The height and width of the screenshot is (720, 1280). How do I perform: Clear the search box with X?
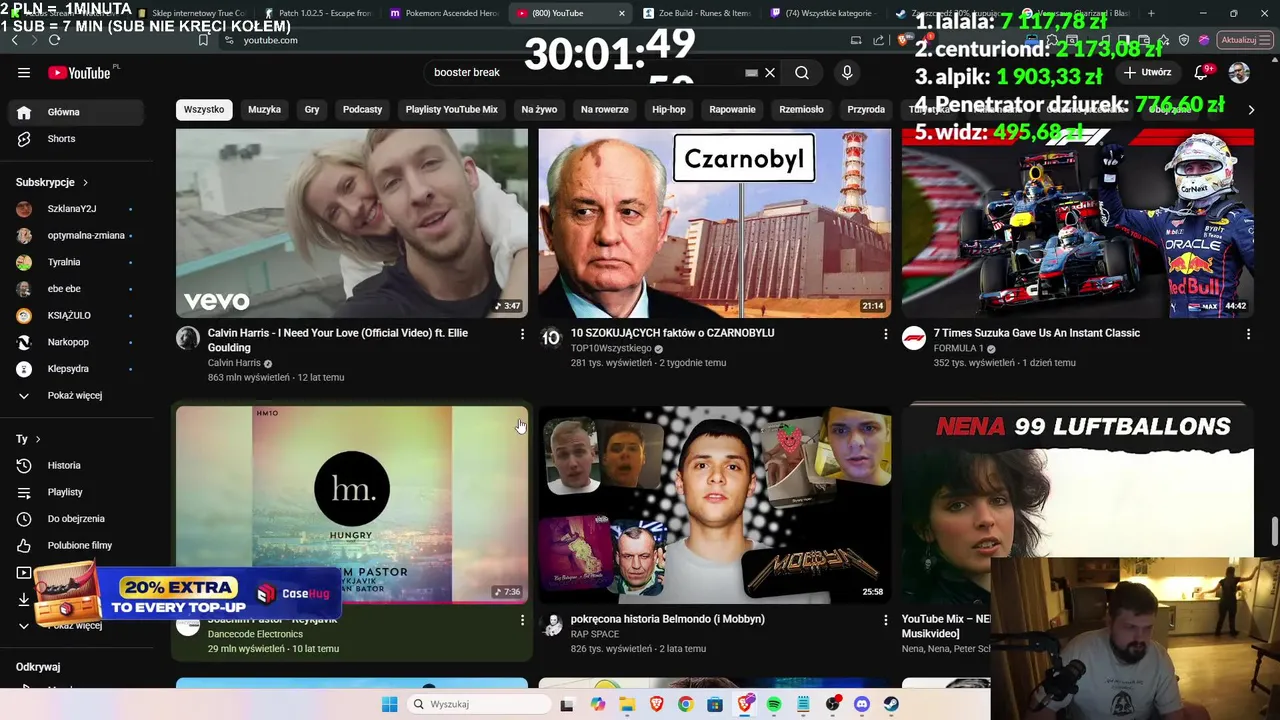tap(770, 72)
